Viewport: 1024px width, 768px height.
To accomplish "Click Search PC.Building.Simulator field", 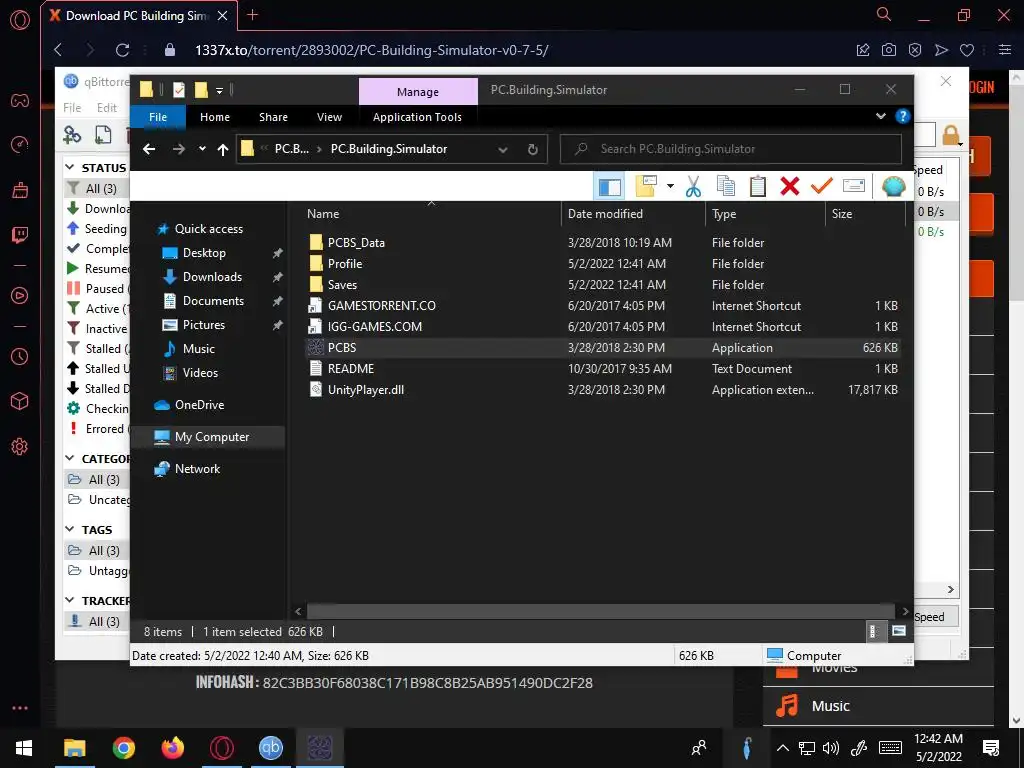I will coord(731,150).
